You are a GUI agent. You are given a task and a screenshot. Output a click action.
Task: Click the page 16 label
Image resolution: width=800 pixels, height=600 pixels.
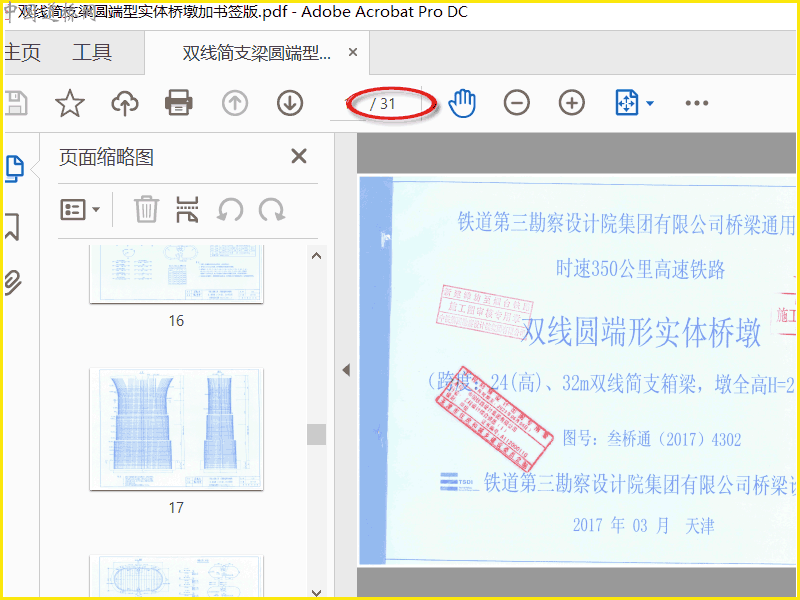[177, 321]
